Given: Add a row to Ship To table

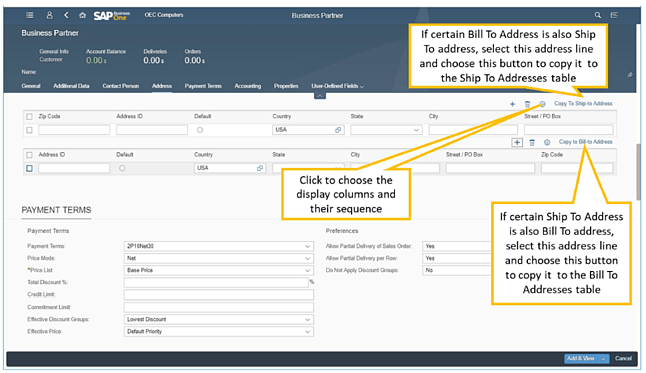Looking at the screenshot, I should coord(517,142).
